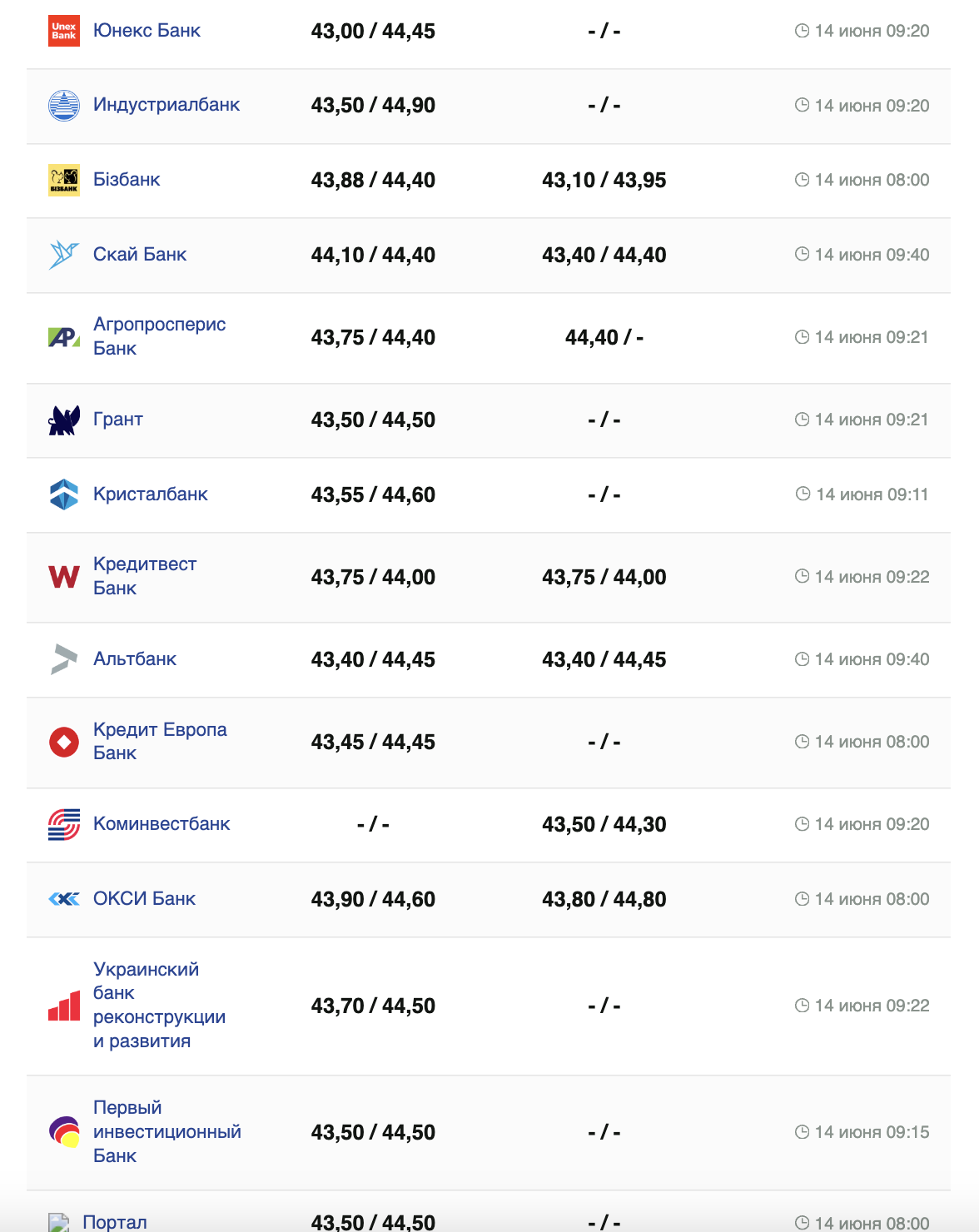The image size is (979, 1232).
Task: Open the Скай Банк link
Action: coord(140,255)
